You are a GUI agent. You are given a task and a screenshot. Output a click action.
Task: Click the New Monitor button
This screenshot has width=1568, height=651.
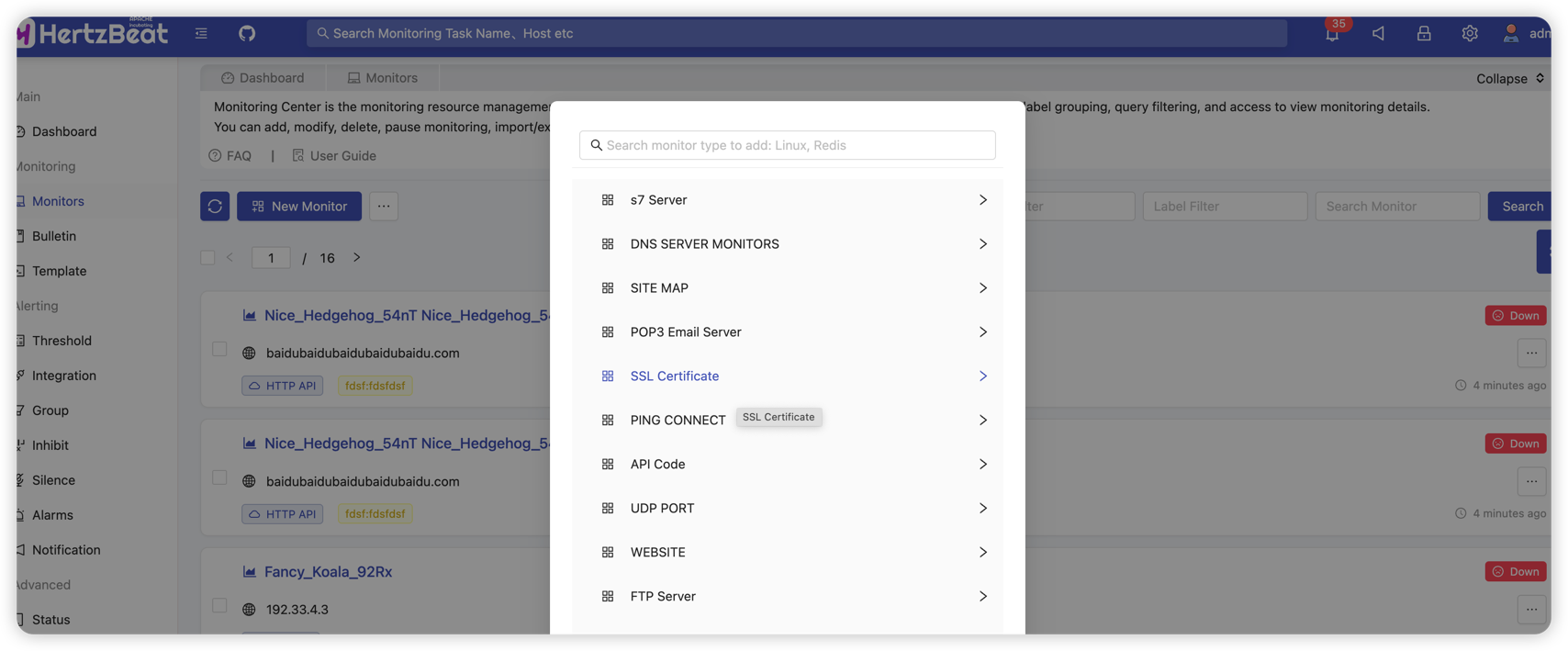299,207
